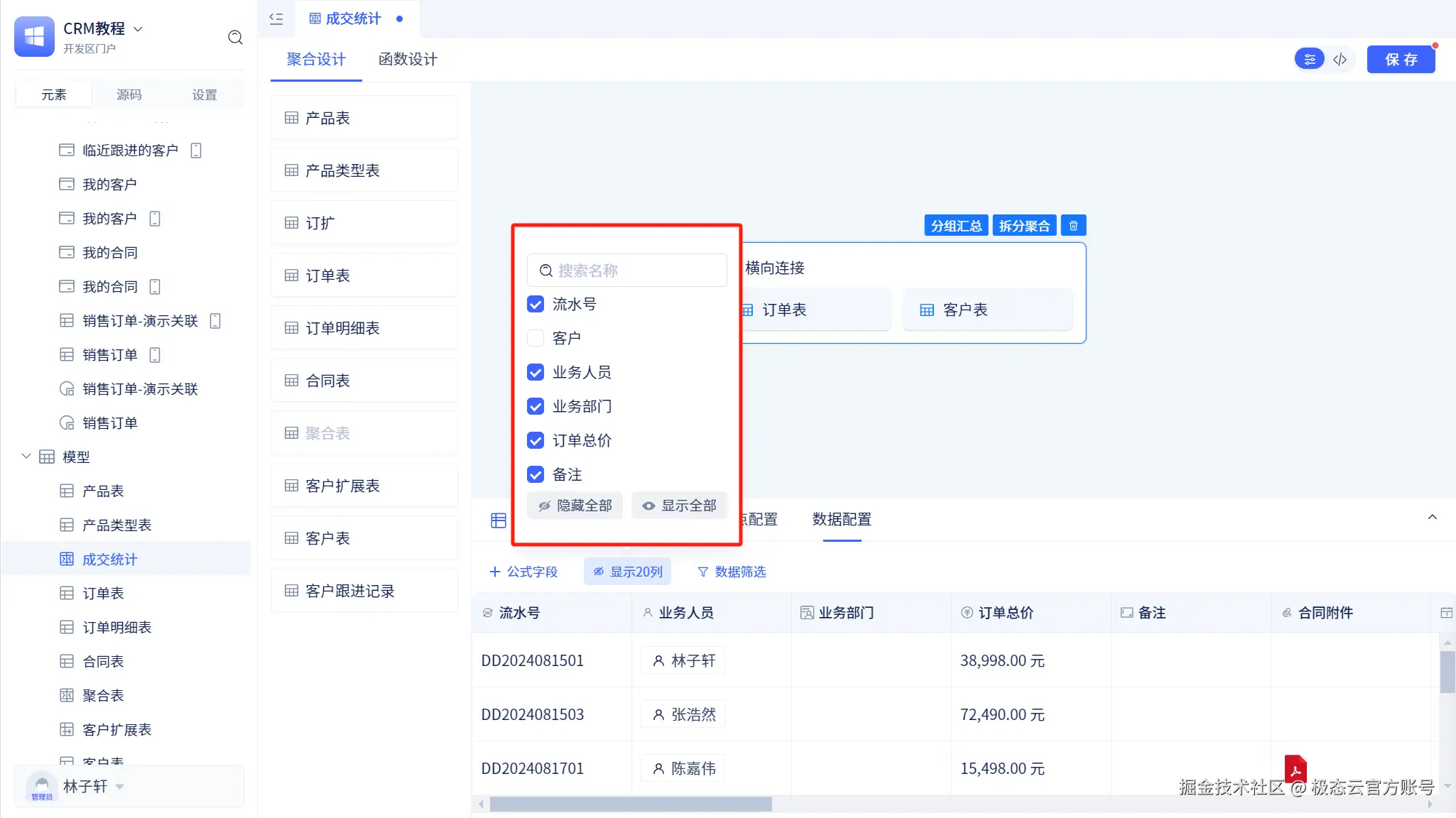Switch to 函数设计 tab
1456x818 pixels.
point(408,60)
